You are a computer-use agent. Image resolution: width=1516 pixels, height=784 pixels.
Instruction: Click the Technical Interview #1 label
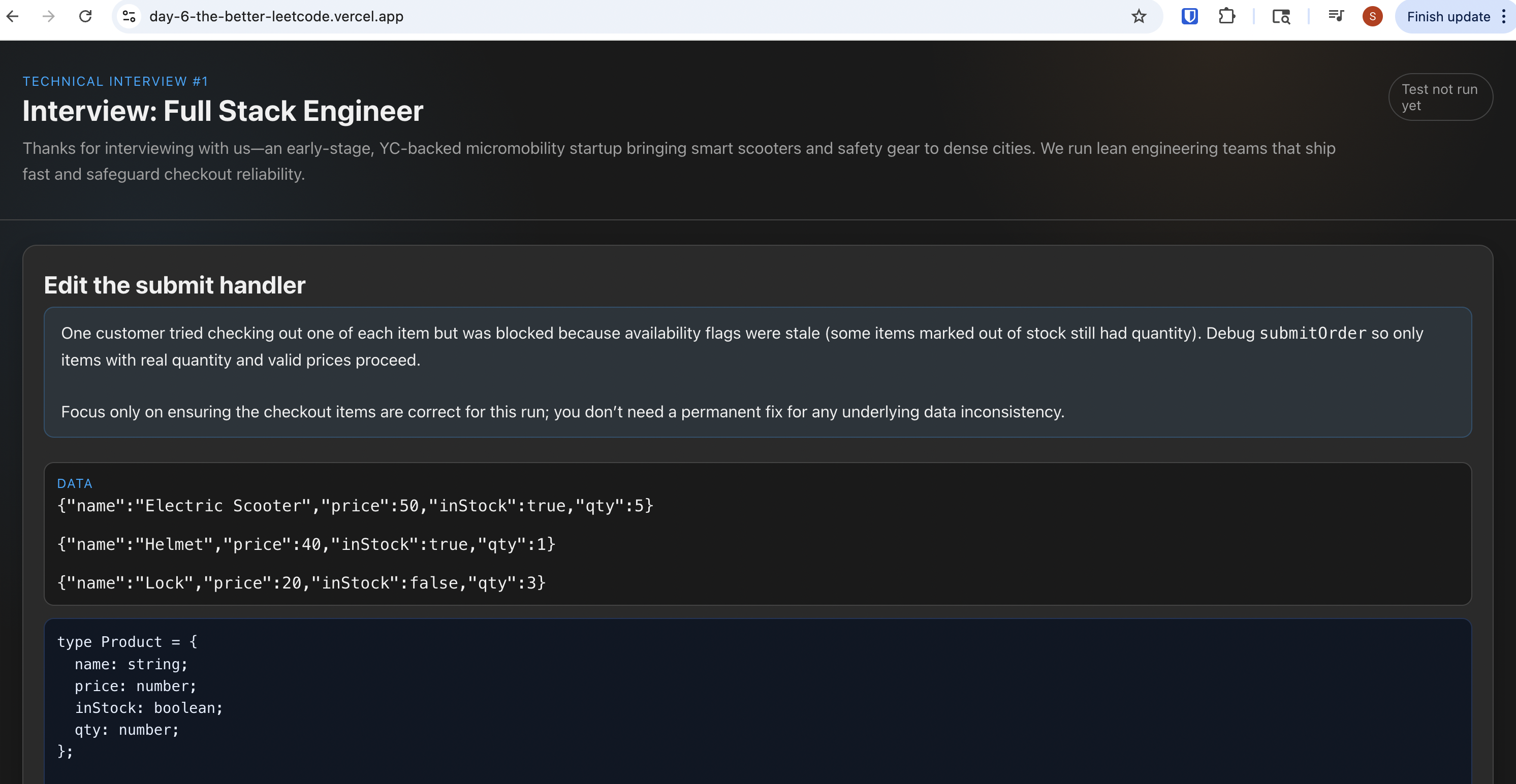pos(115,81)
